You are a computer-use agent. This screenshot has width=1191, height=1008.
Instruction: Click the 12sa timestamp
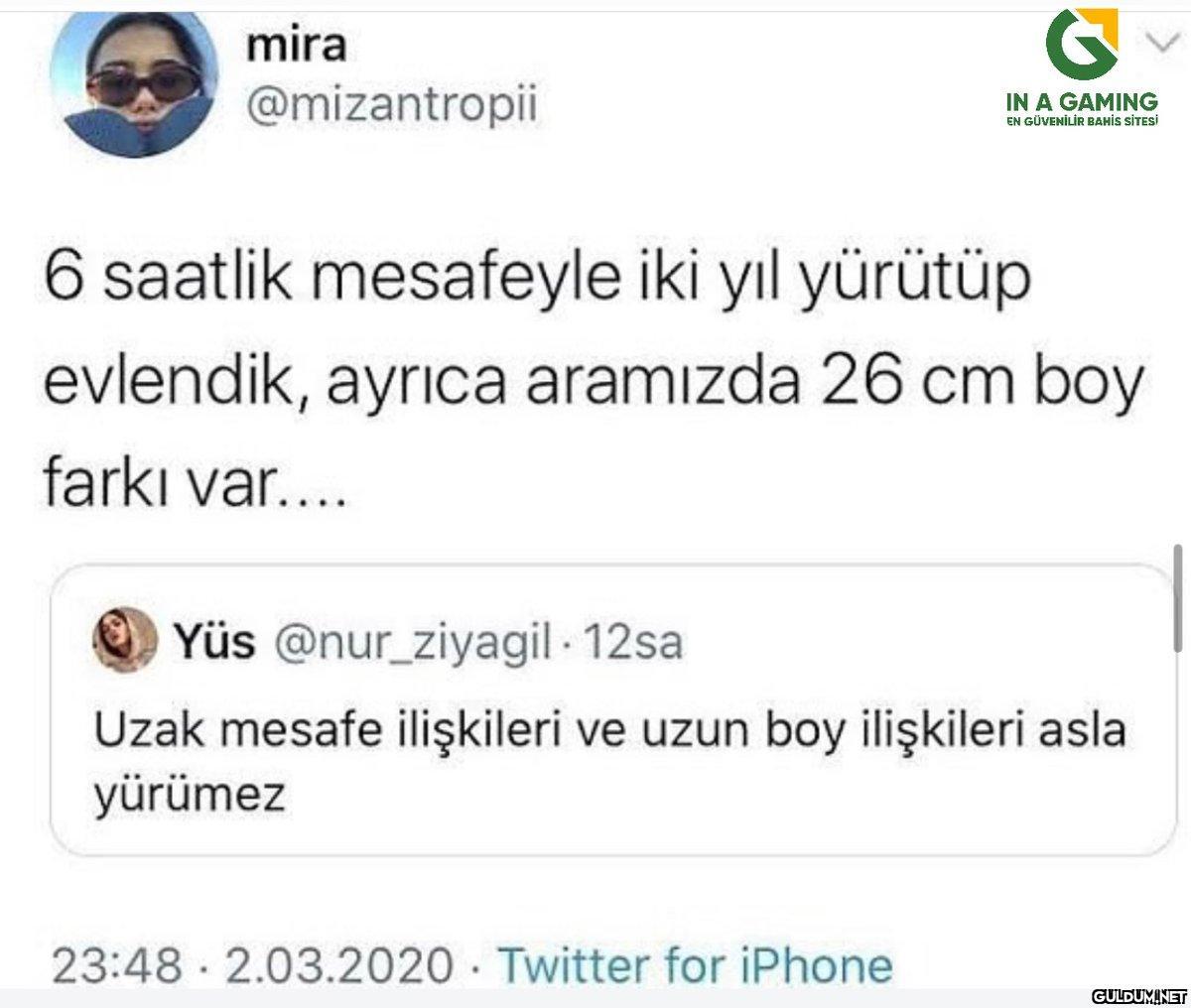coord(633,644)
